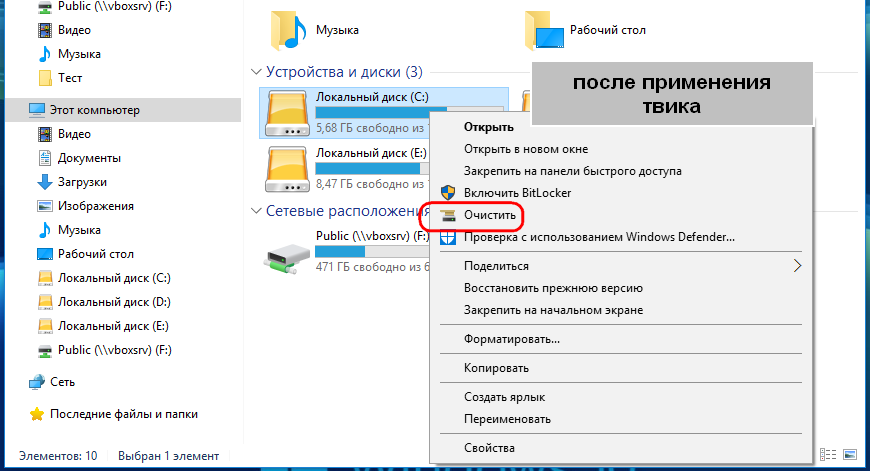Click Восстановить прежнюю версию
Viewport: 870px width, 471px height.
[x=553, y=288]
